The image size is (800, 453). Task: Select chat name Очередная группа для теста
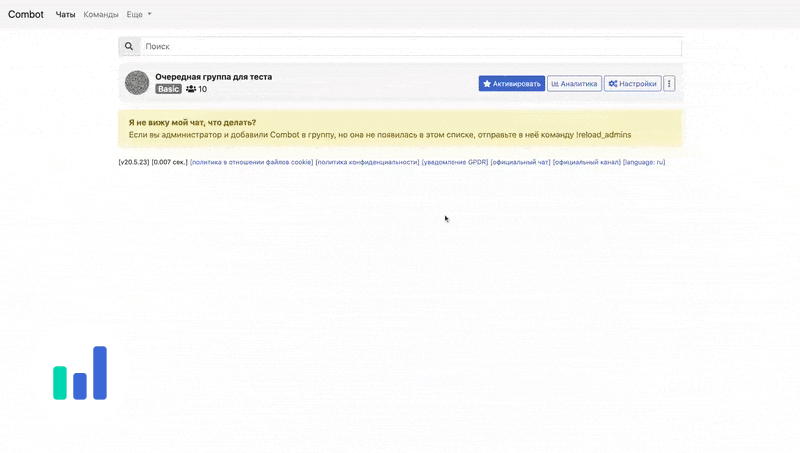coord(213,77)
